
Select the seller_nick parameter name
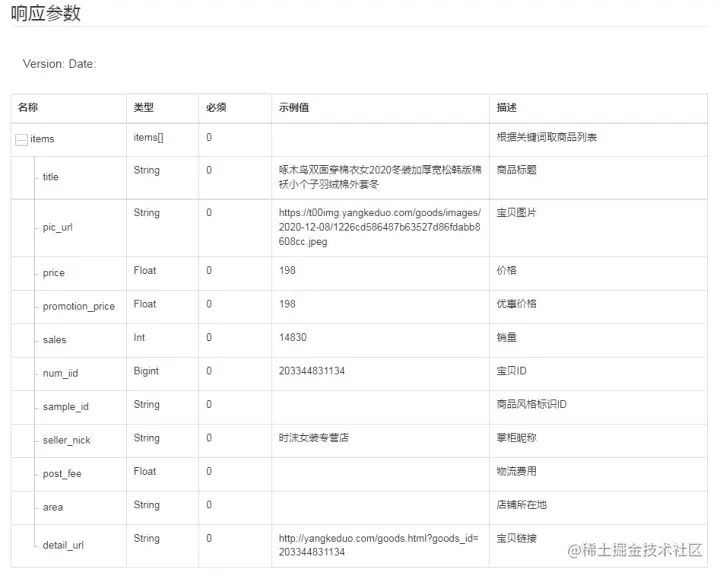67,440
